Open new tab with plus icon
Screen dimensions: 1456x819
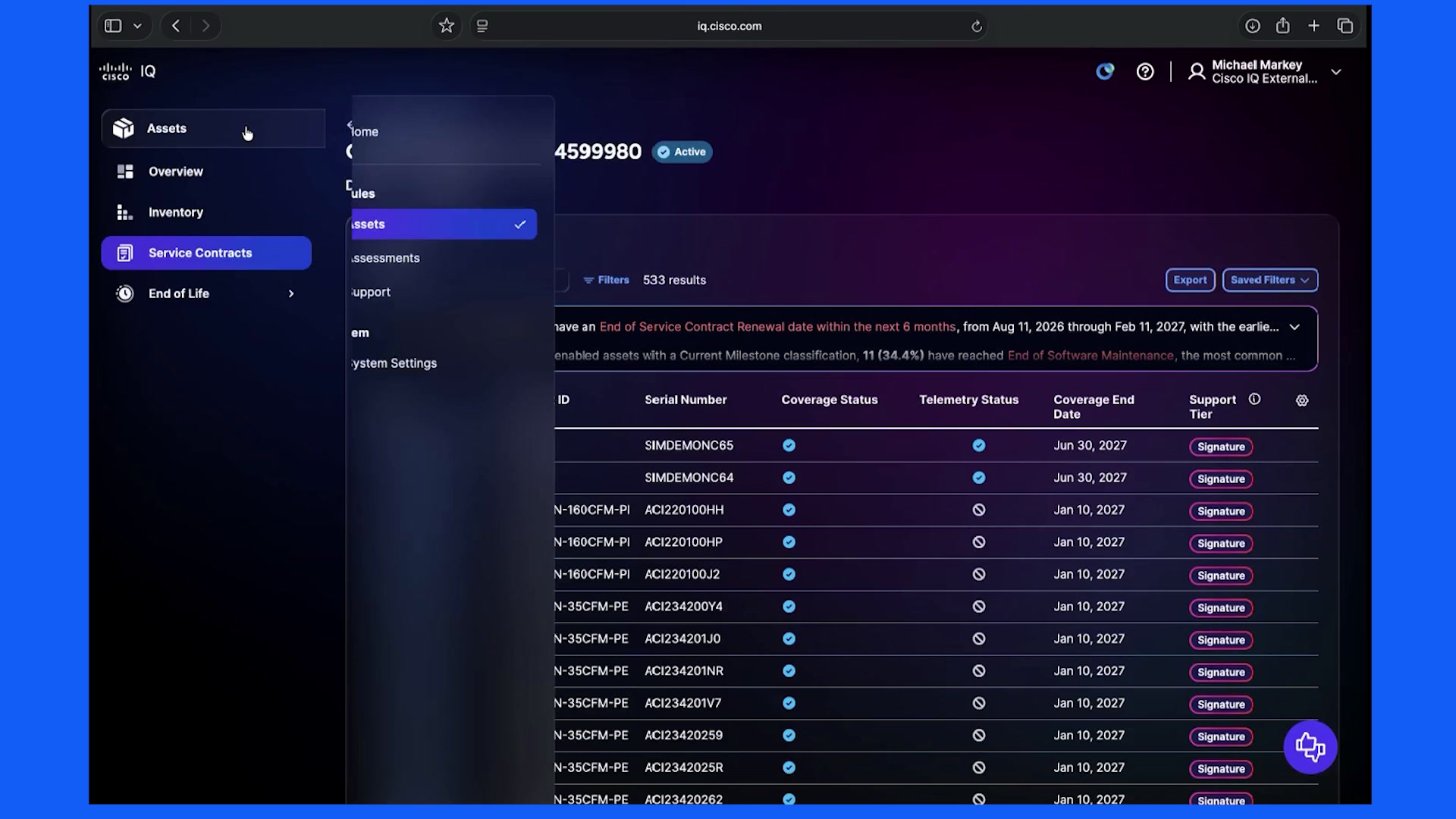pyautogui.click(x=1313, y=26)
